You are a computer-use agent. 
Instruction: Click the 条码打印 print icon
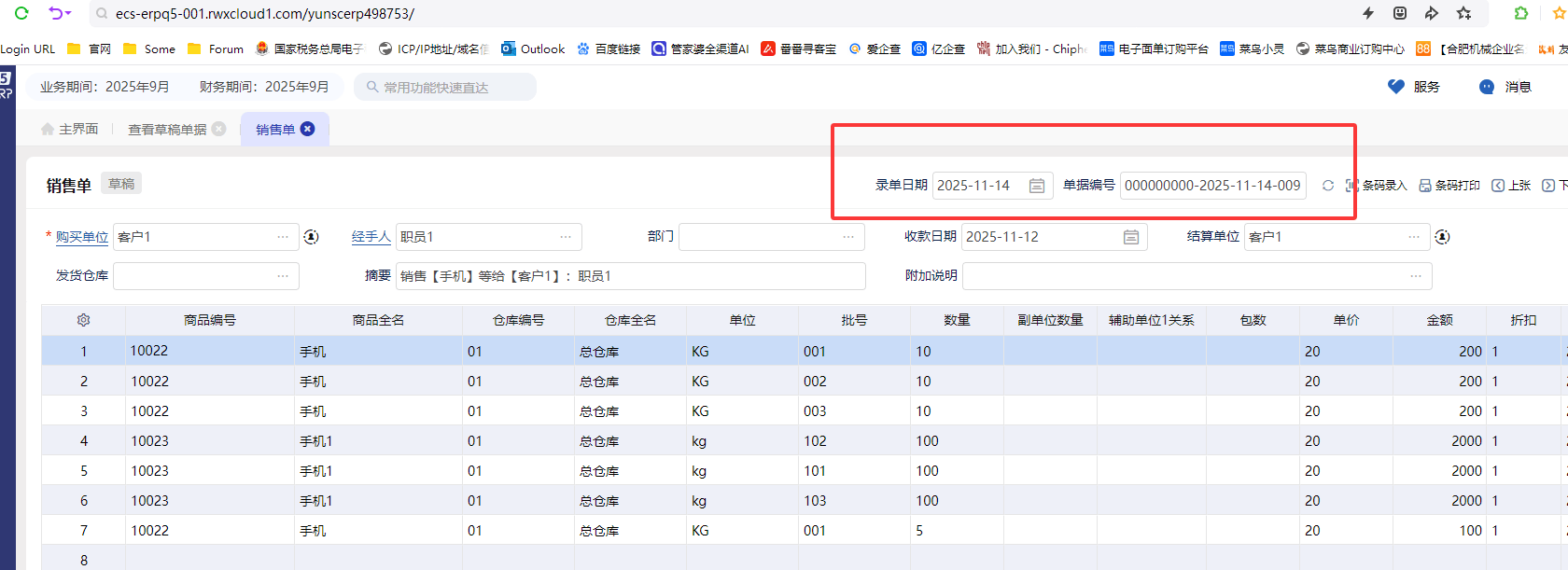tap(1425, 186)
